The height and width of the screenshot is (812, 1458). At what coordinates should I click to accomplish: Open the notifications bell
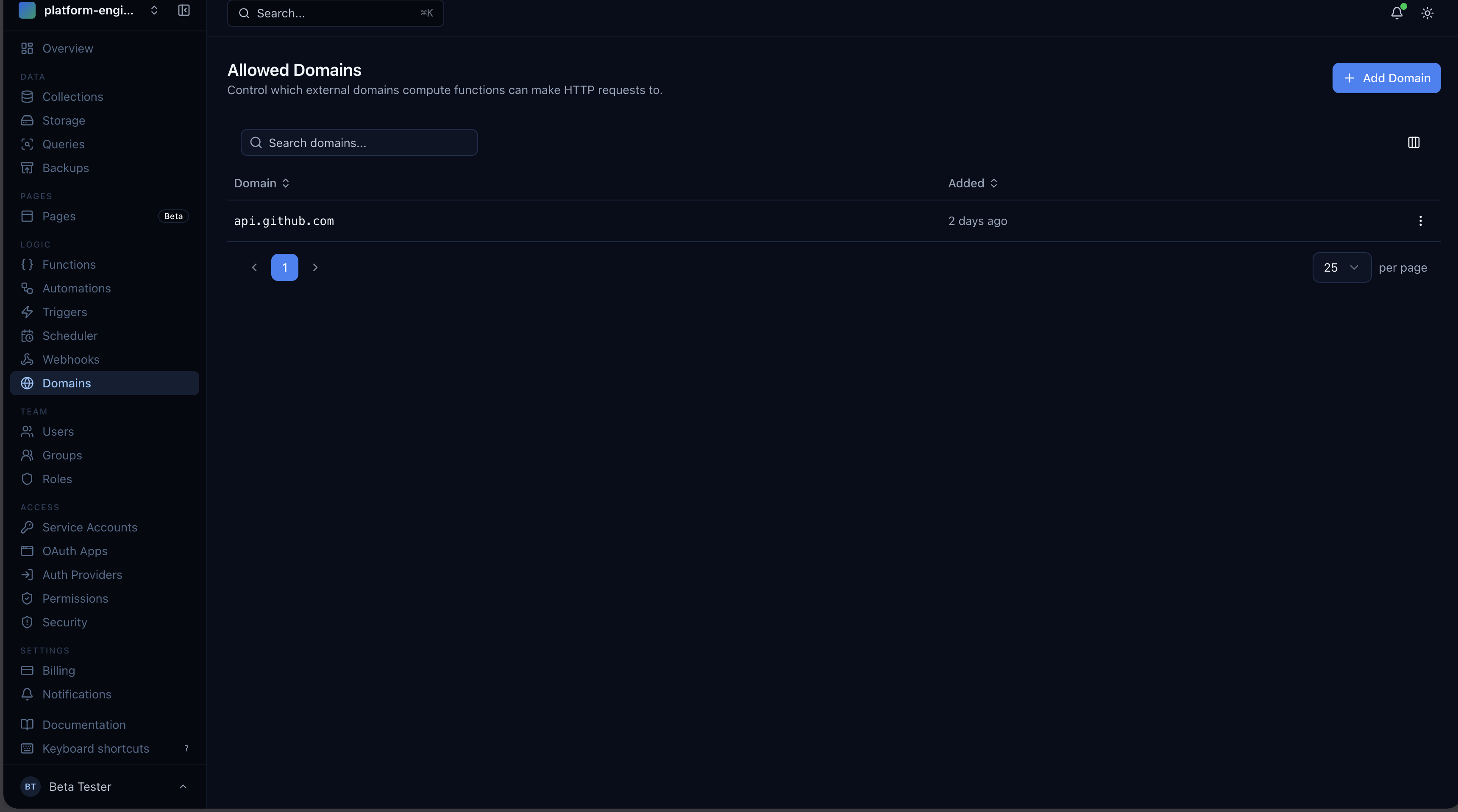pos(1397,13)
